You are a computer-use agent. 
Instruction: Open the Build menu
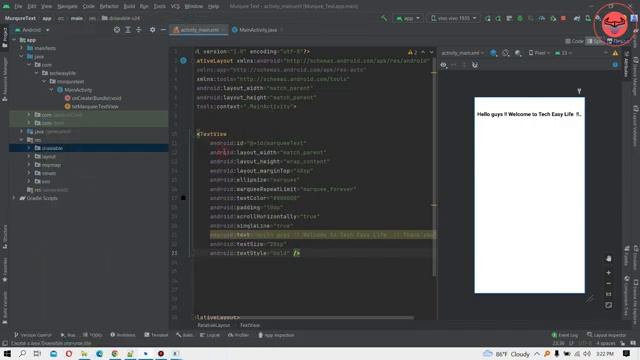click(x=129, y=6)
